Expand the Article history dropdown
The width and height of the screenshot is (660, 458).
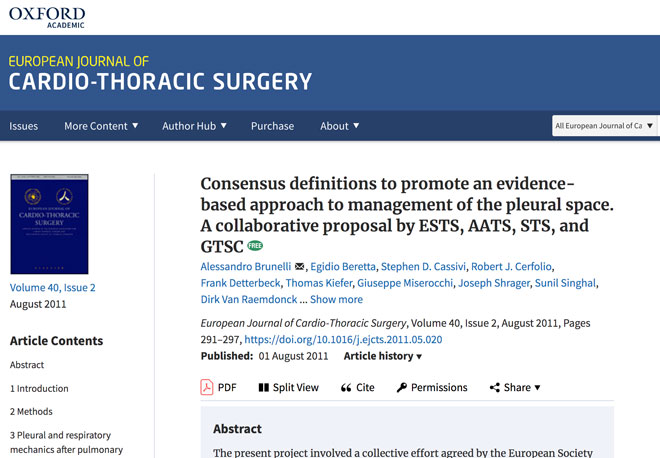[383, 356]
